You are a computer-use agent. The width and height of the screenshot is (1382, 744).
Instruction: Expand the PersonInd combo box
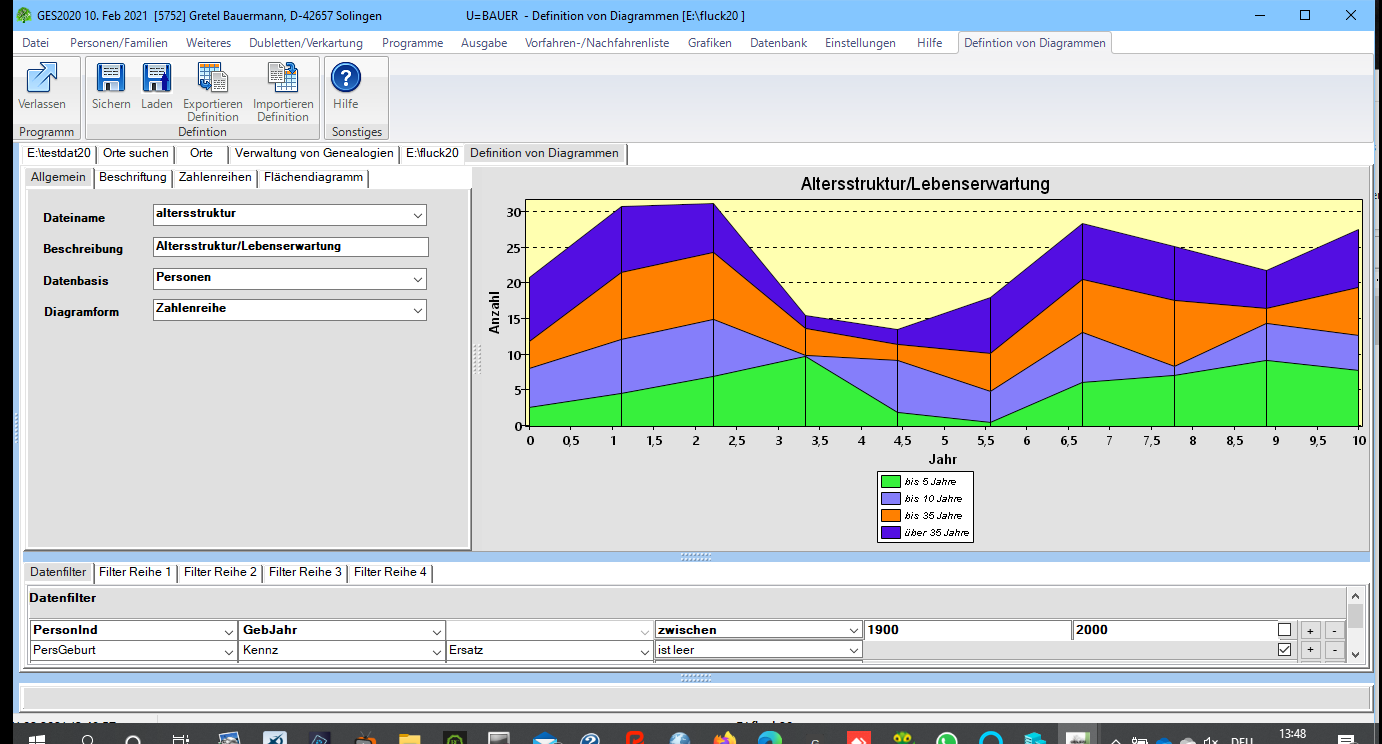[229, 631]
